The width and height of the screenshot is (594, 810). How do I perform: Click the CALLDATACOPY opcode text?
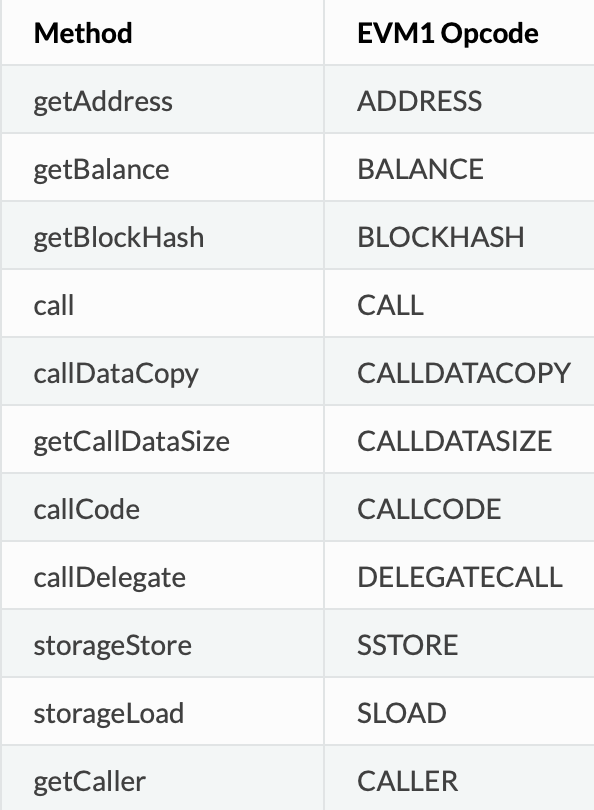tap(464, 373)
